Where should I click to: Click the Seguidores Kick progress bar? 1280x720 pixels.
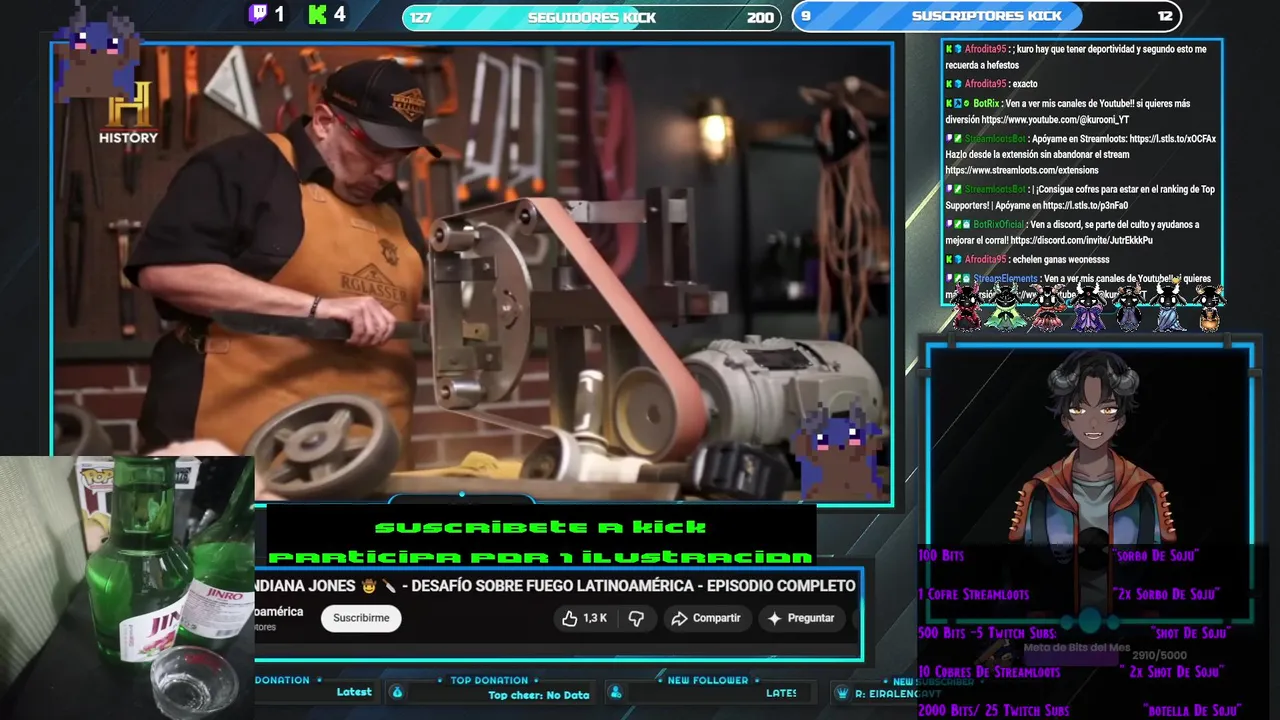pos(591,17)
